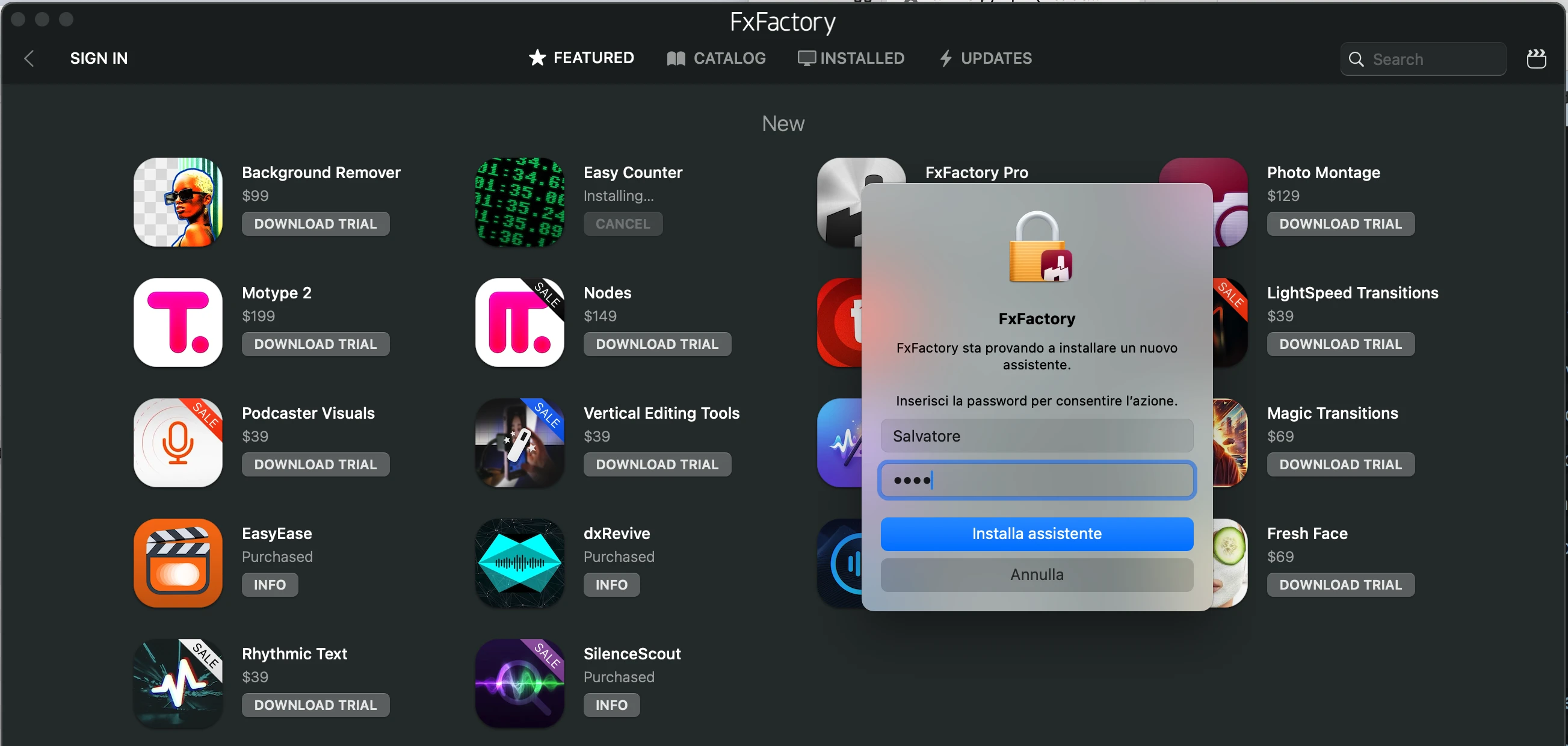Open the dxRevive app icon
Screen dimensions: 1568x746
tap(519, 563)
